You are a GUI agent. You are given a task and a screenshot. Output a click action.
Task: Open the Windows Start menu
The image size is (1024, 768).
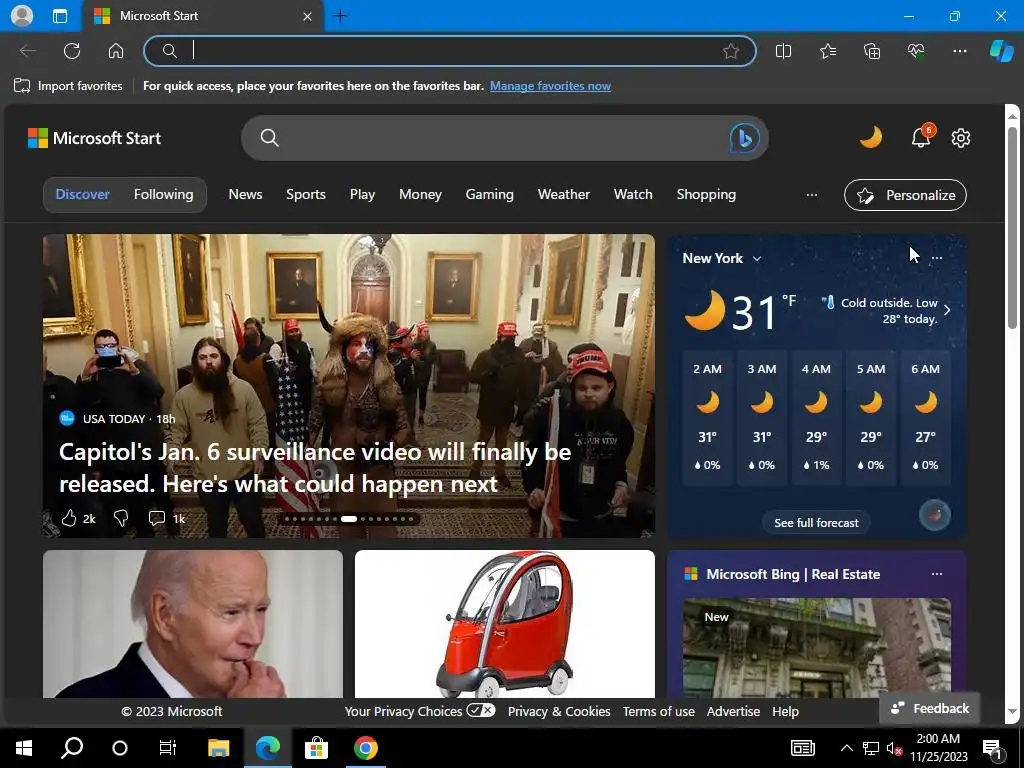pyautogui.click(x=24, y=748)
